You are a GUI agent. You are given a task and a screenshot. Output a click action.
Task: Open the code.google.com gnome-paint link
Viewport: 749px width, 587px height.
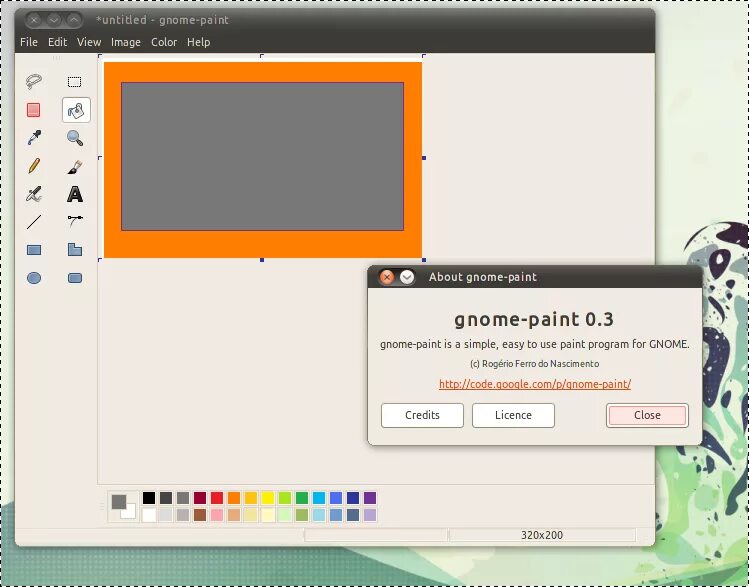click(x=535, y=384)
